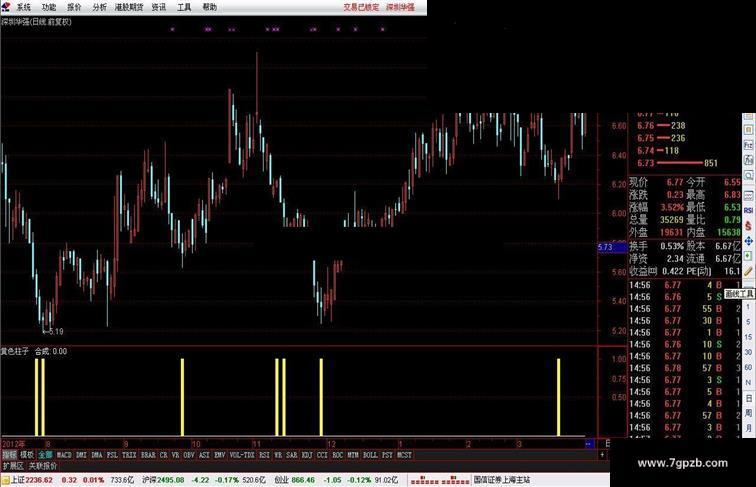
Task: Click the 6.73 sell order row with 851
Action: [677, 163]
